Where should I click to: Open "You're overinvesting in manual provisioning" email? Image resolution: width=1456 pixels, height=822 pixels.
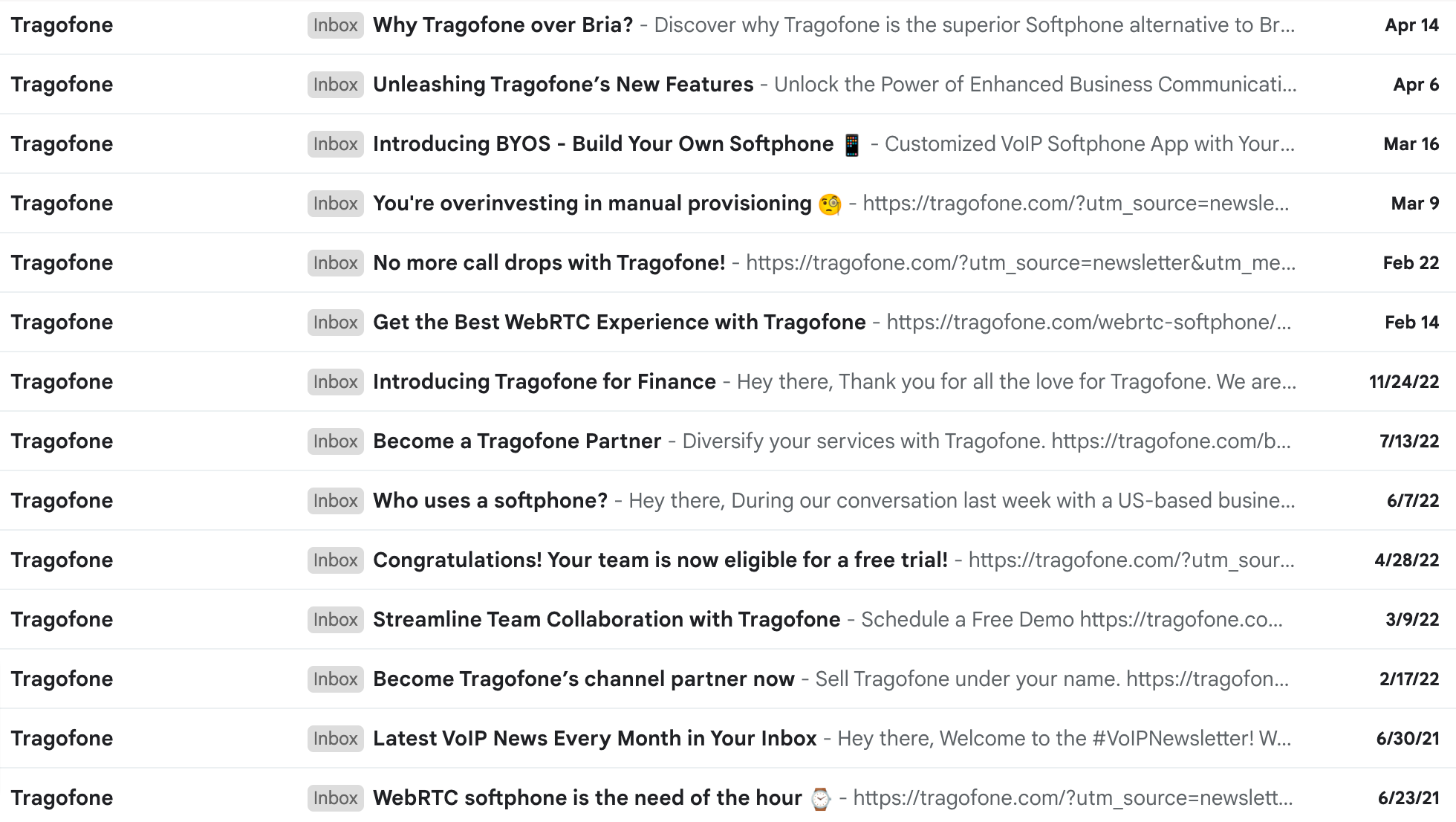point(591,202)
